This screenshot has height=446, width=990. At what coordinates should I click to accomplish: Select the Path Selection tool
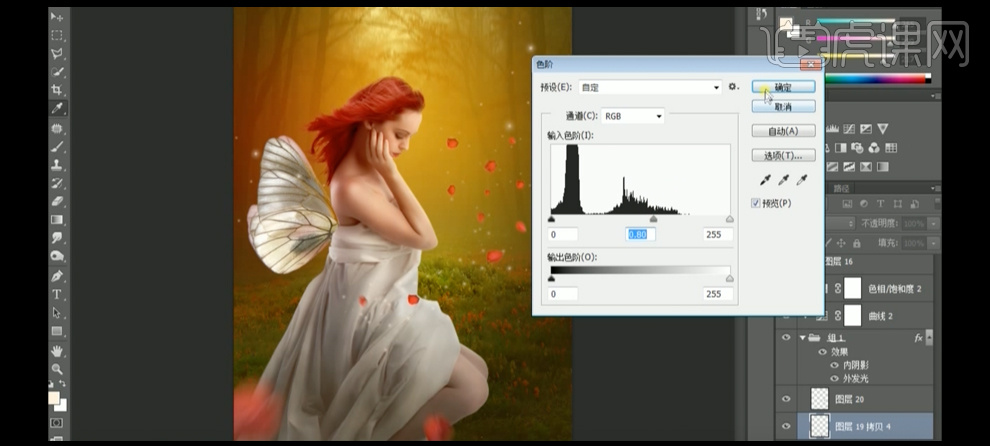(57, 313)
